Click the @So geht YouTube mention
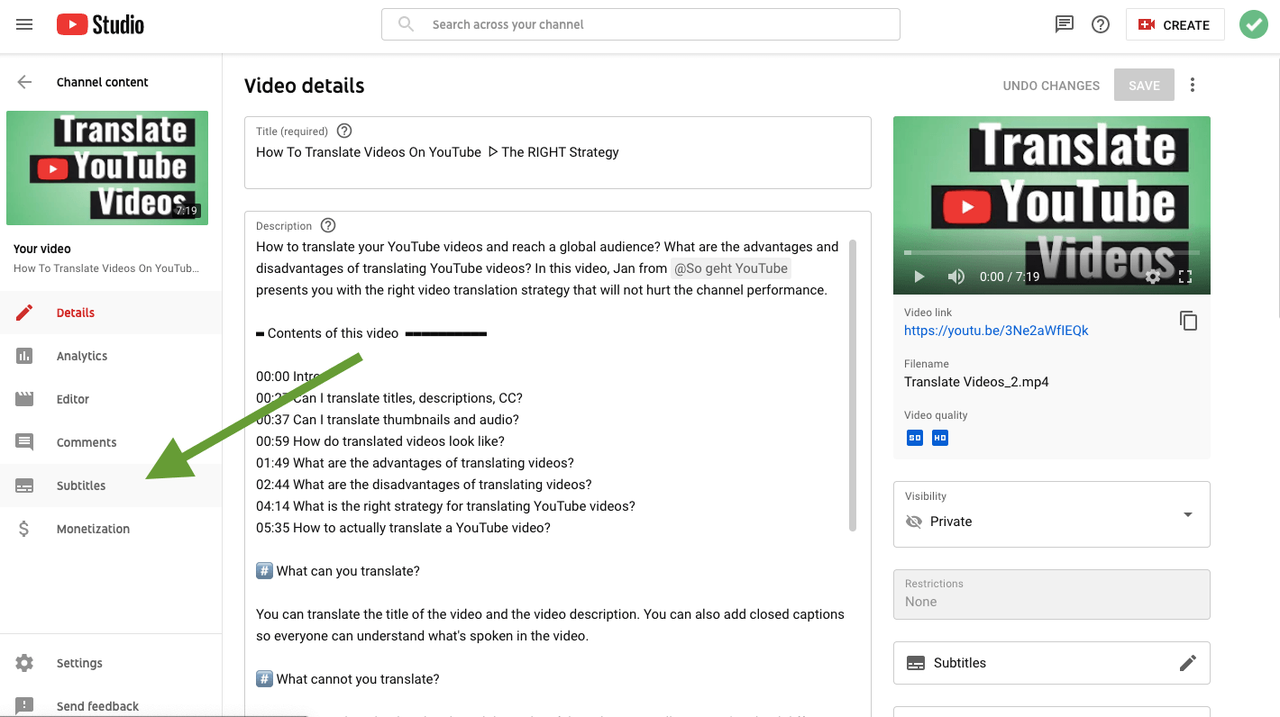Image resolution: width=1280 pixels, height=717 pixels. (731, 268)
